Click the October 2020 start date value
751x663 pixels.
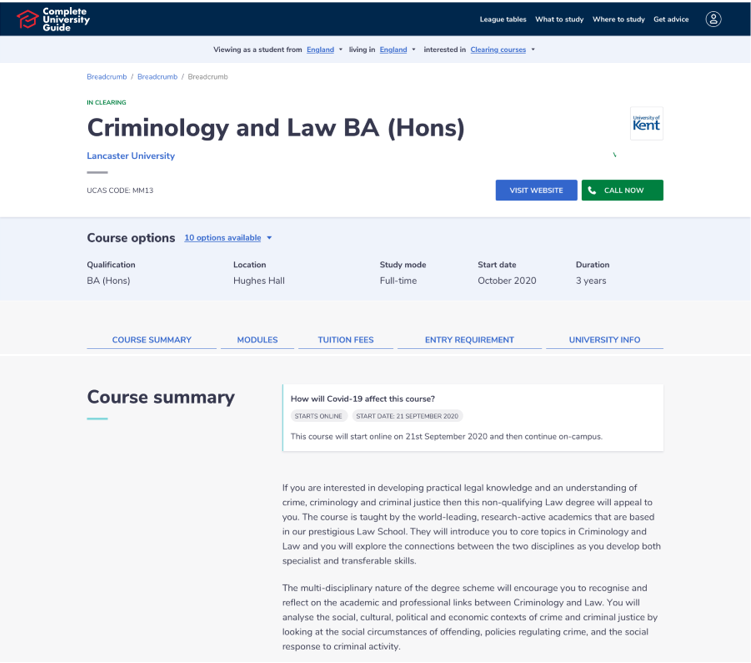[507, 281]
